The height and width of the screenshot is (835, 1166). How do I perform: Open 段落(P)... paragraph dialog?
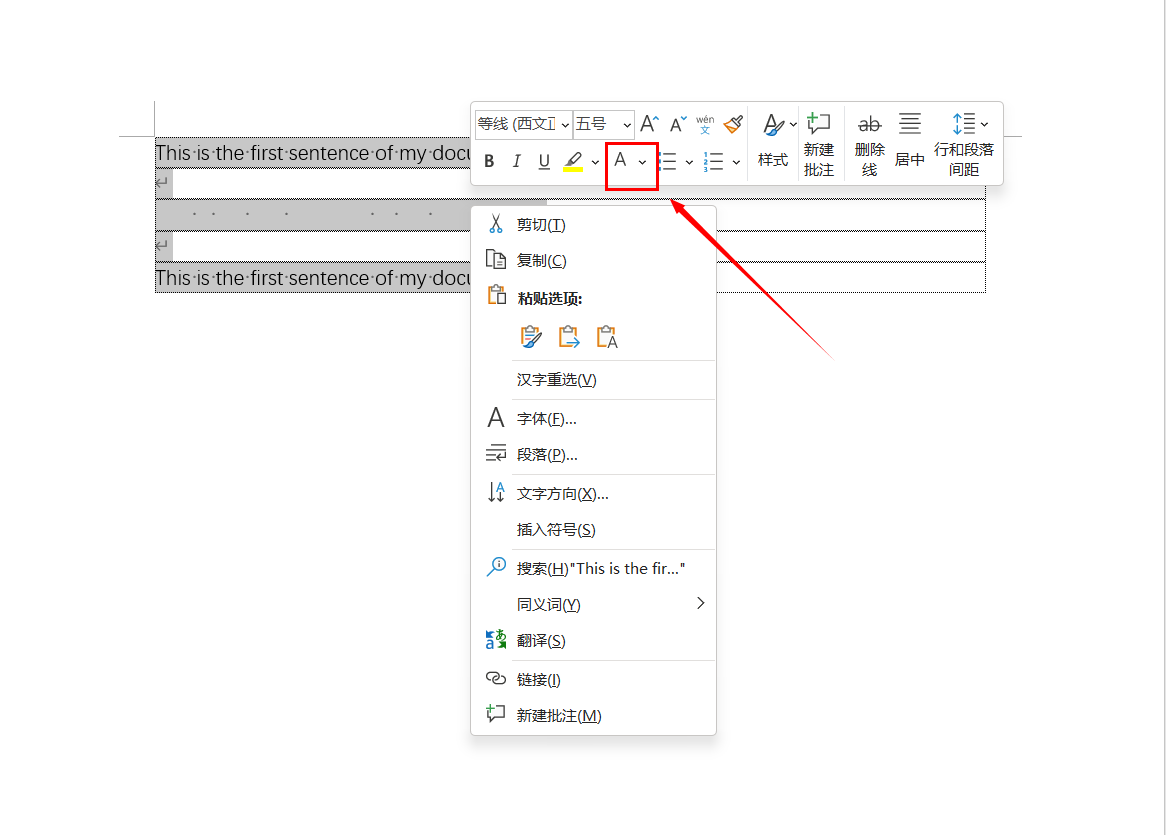pyautogui.click(x=593, y=454)
